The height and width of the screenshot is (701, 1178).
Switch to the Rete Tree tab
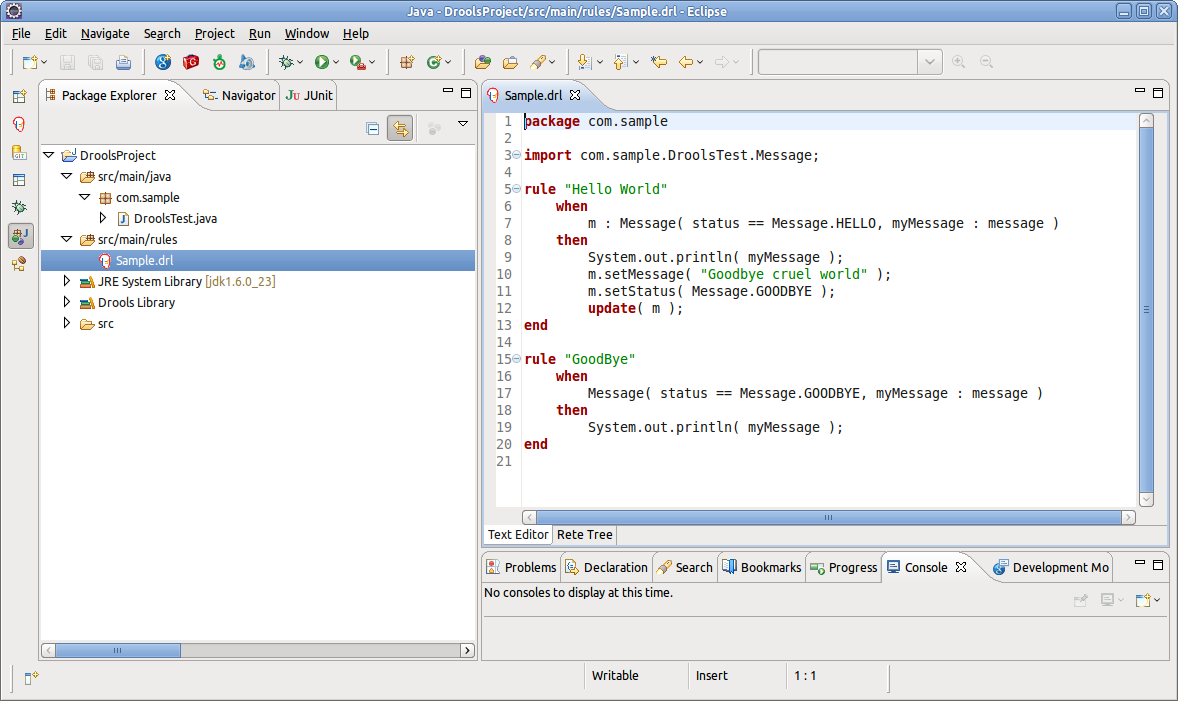[585, 535]
